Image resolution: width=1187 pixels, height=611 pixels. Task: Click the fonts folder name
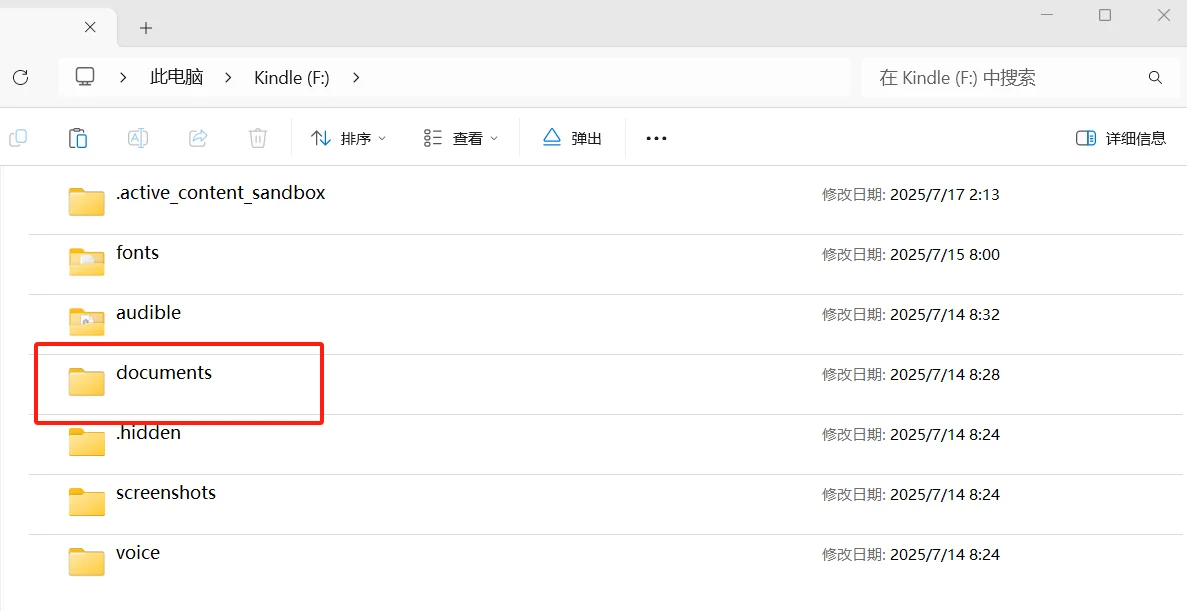(137, 253)
